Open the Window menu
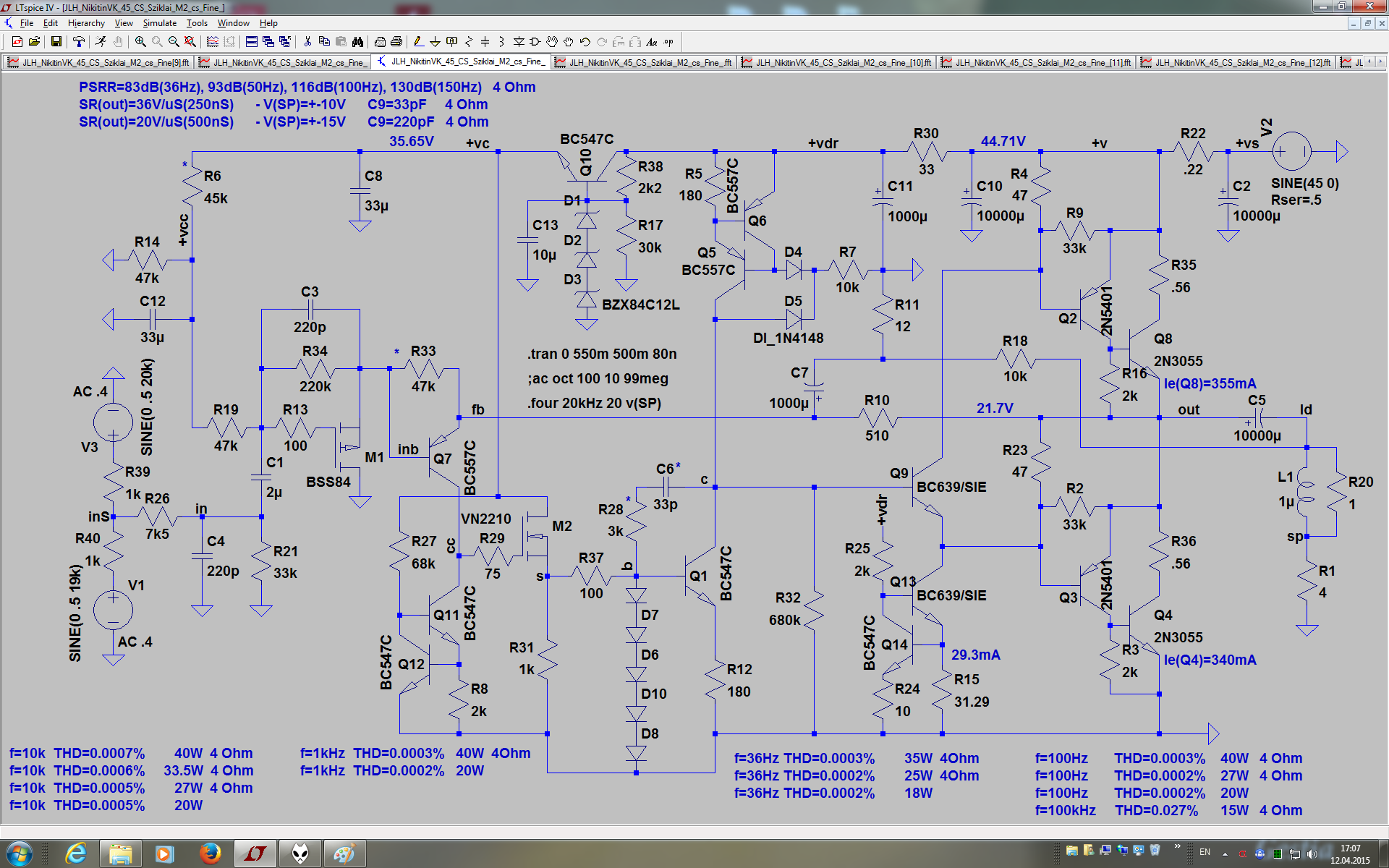This screenshot has height=868, width=1389. [234, 23]
